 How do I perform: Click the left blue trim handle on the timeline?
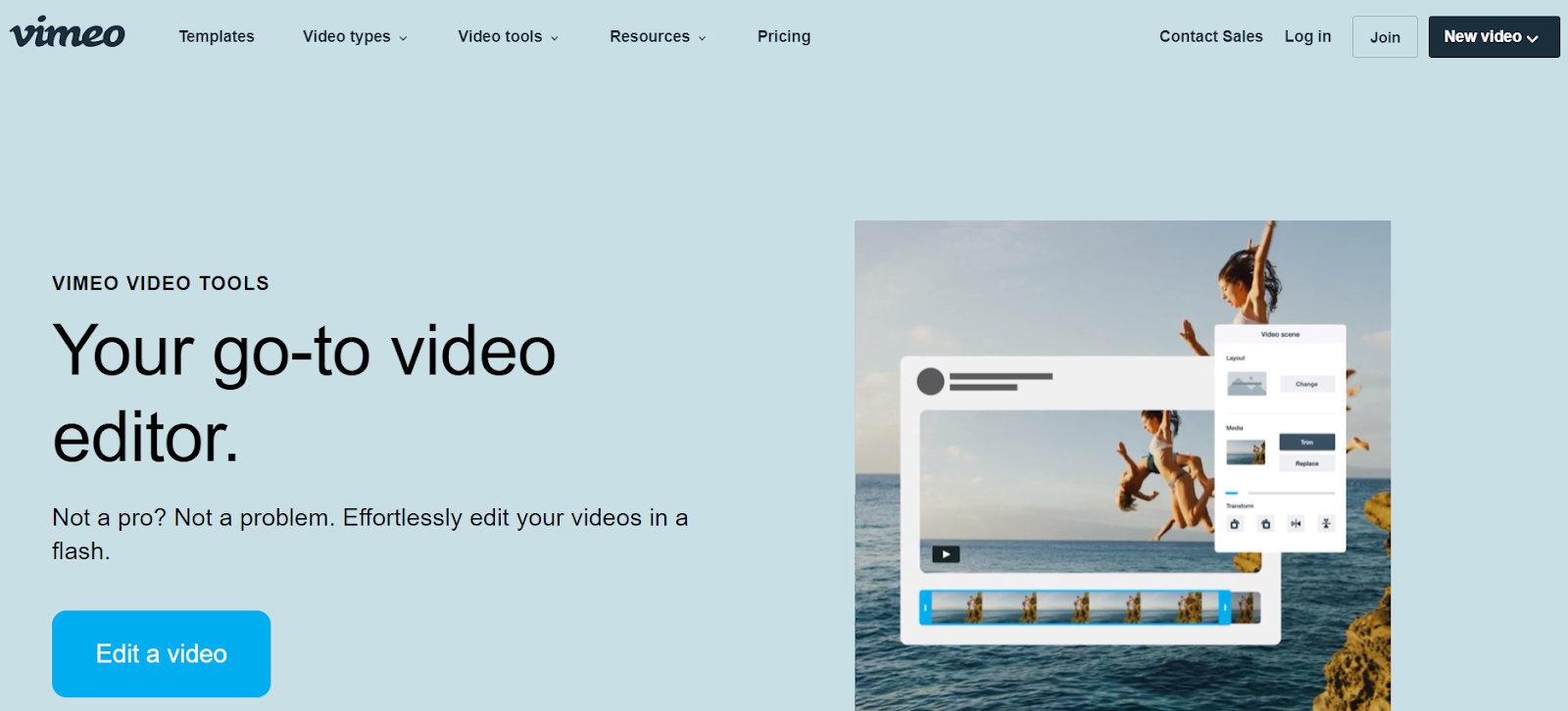coord(925,607)
